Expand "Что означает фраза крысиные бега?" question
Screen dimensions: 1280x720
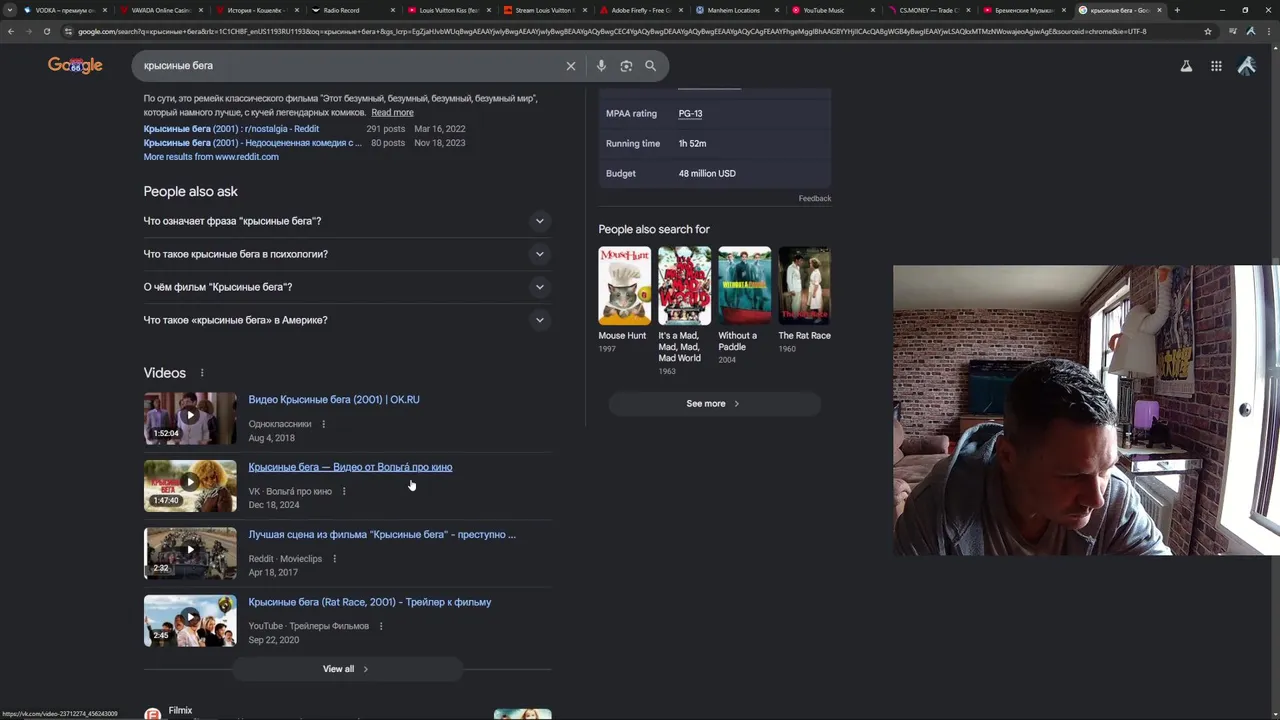tap(347, 221)
